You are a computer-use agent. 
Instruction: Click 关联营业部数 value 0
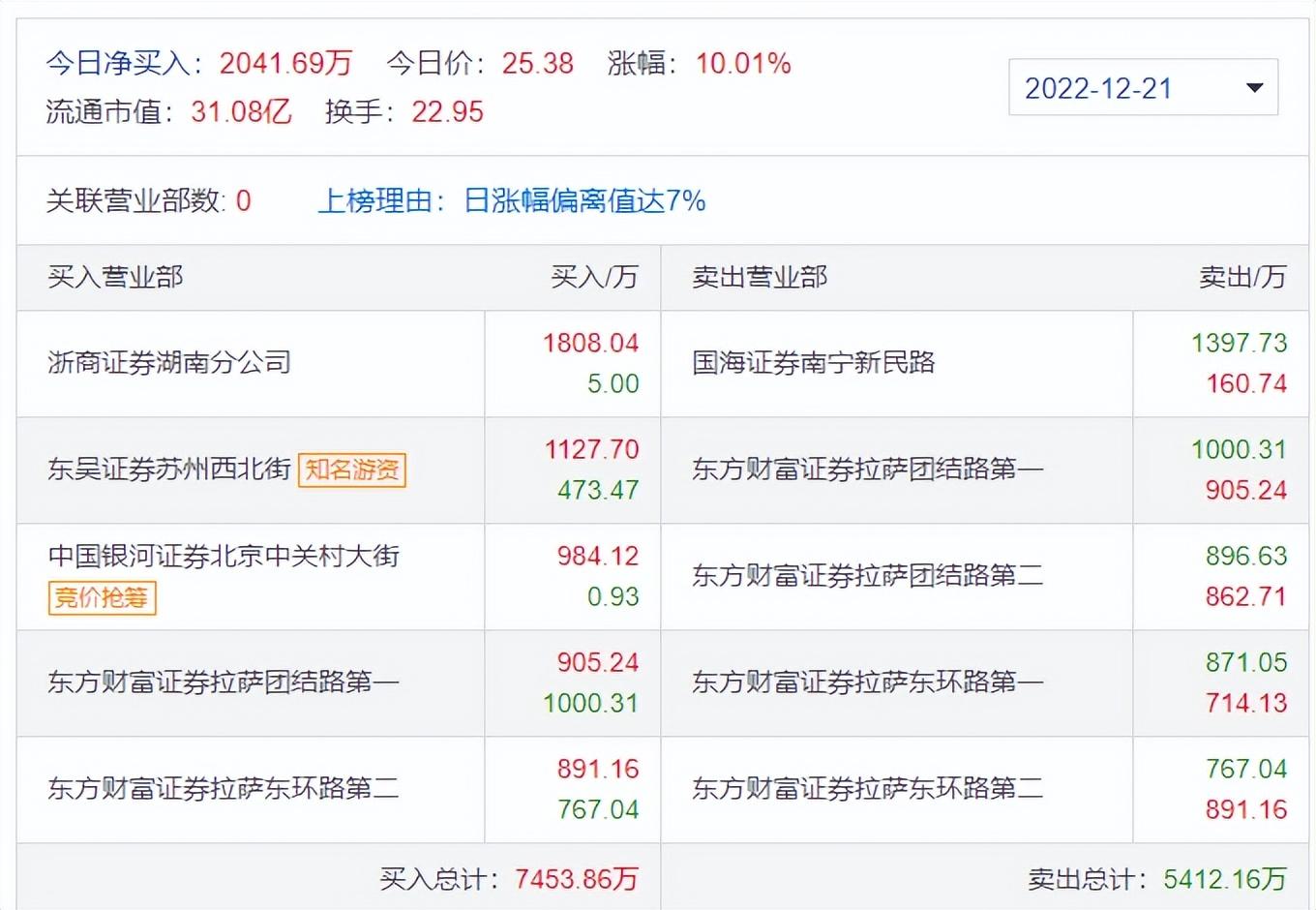(243, 200)
